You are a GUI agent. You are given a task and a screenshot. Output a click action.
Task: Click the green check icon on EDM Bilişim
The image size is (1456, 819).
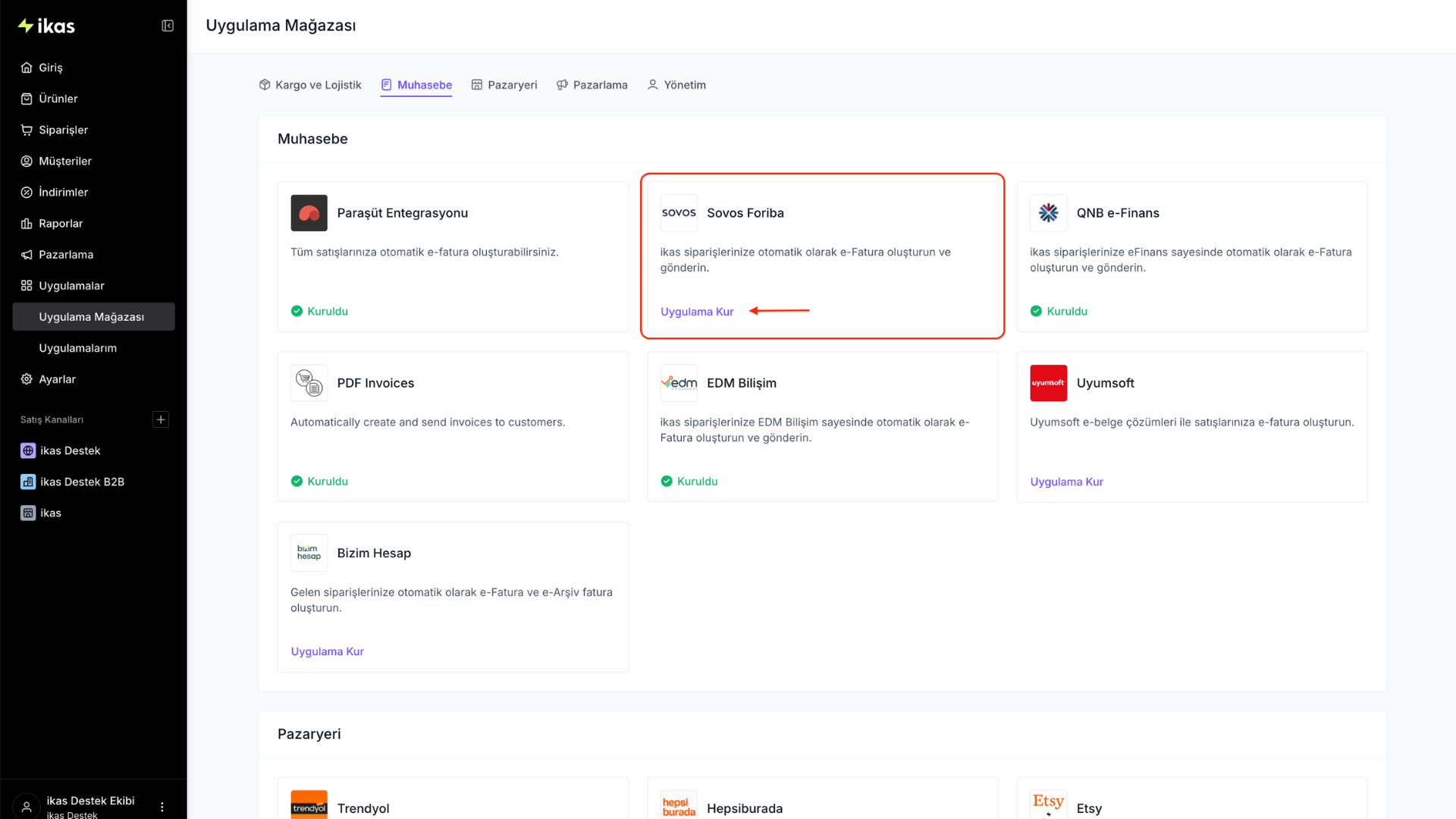[x=667, y=481]
